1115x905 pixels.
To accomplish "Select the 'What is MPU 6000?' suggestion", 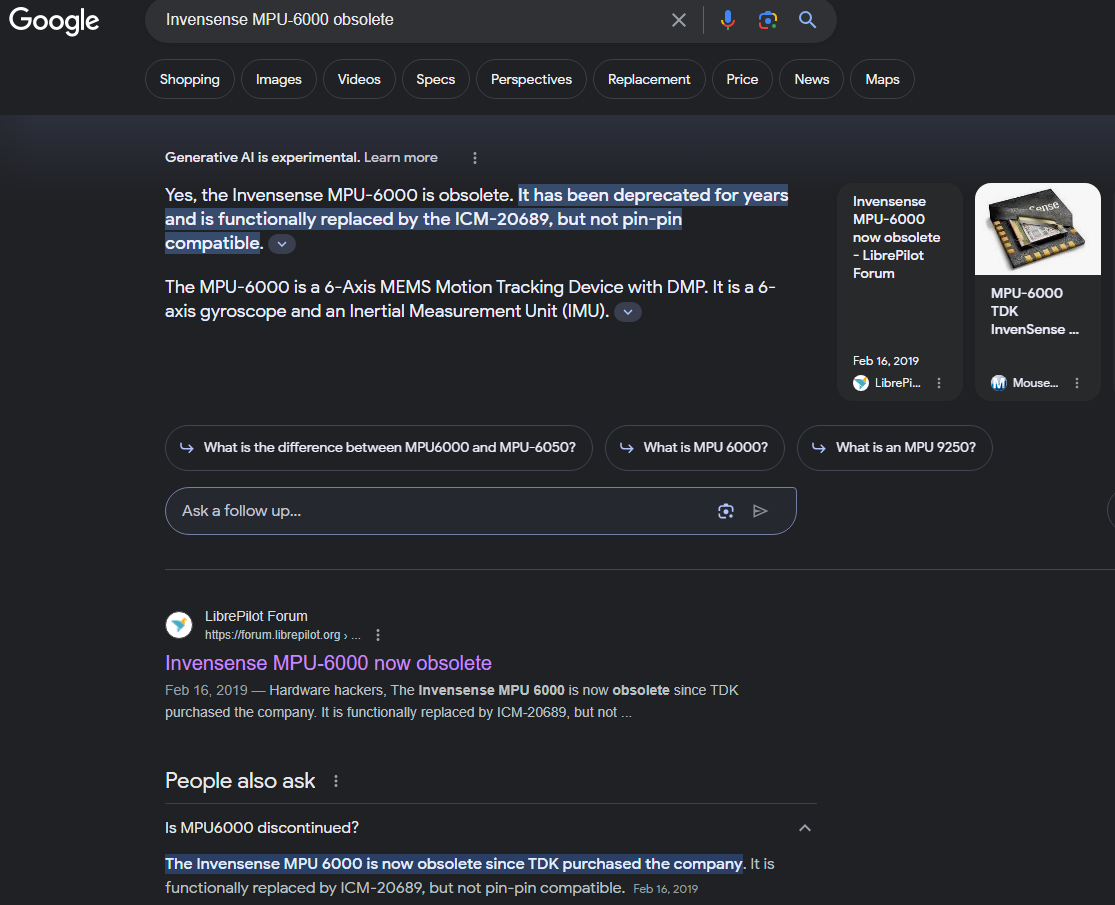I will tap(694, 448).
